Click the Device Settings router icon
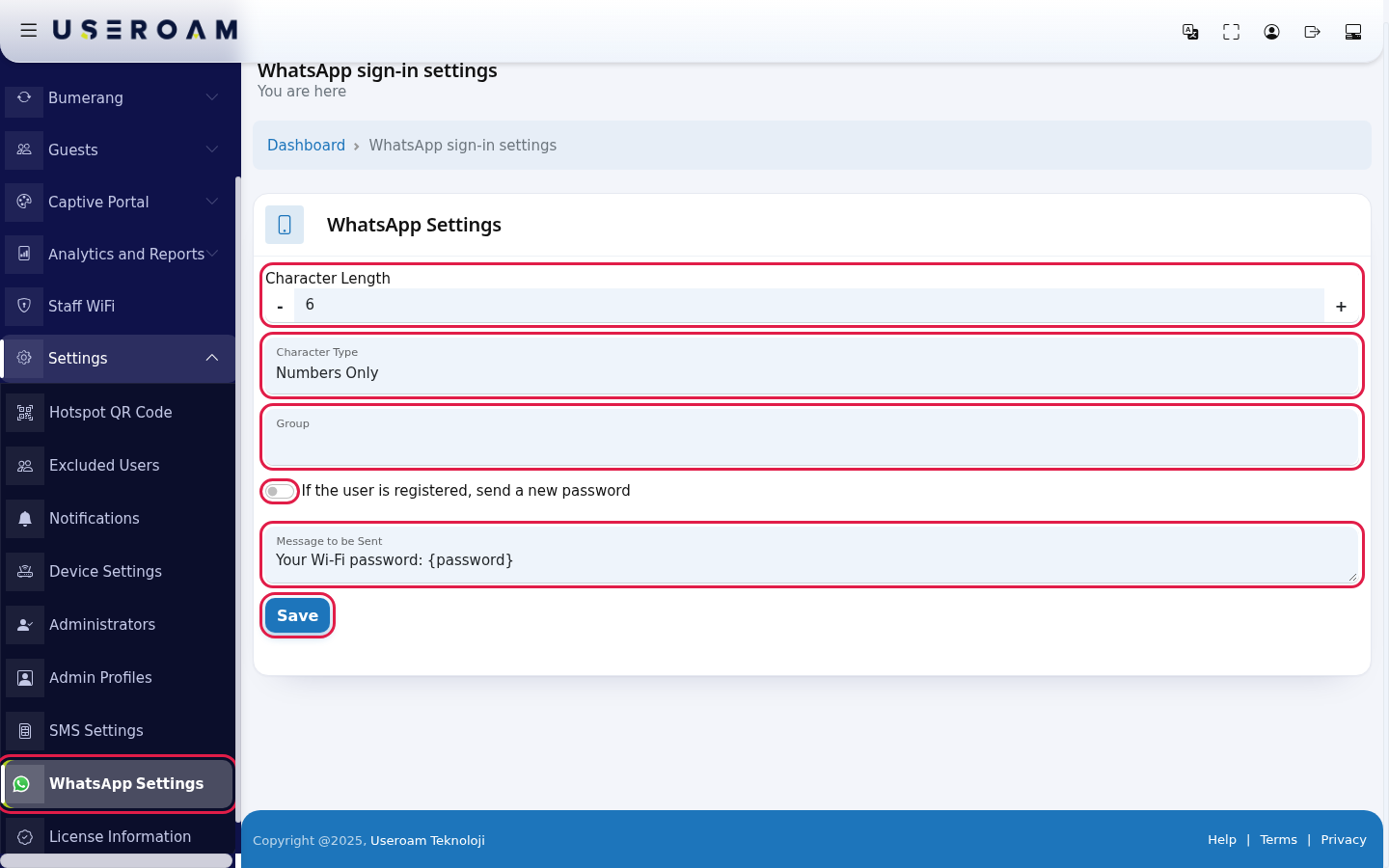1389x868 pixels. (x=25, y=572)
